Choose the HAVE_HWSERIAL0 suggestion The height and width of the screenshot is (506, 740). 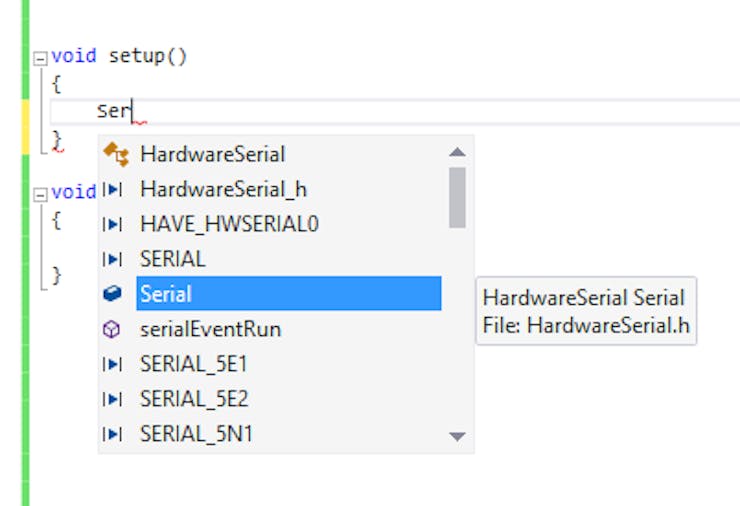(x=229, y=224)
